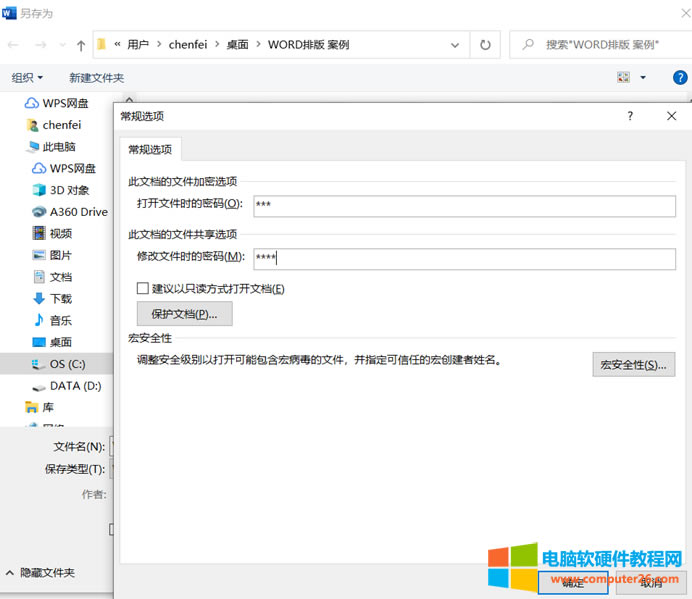The image size is (692, 599).
Task: Click the help question mark icon
Action: pyautogui.click(x=630, y=116)
